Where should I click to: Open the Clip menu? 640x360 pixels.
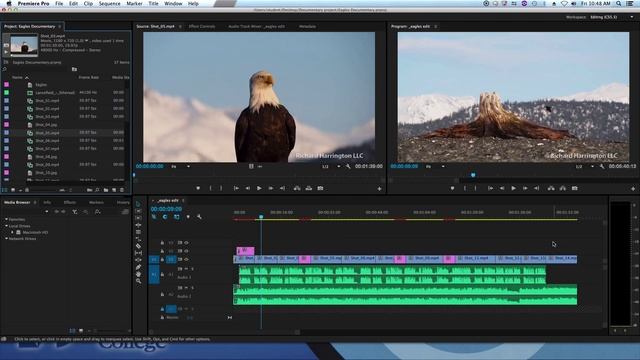click(88, 3)
